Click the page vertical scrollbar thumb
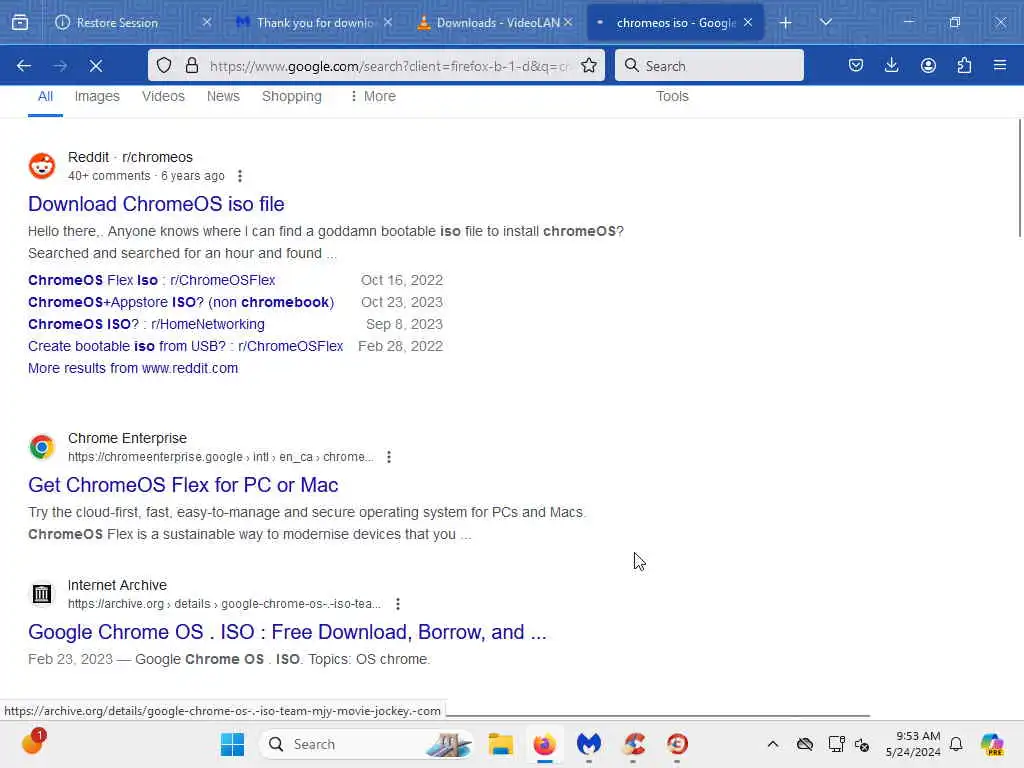 [x=1019, y=178]
